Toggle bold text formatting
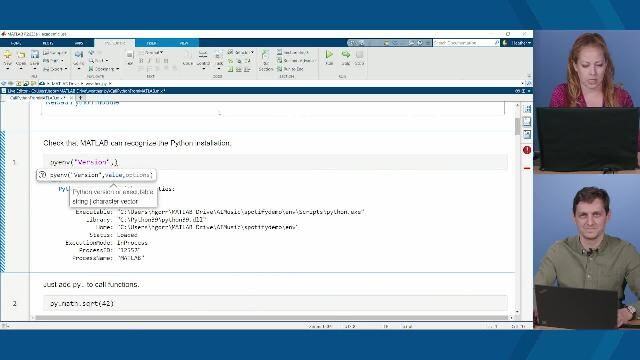 (x=141, y=61)
